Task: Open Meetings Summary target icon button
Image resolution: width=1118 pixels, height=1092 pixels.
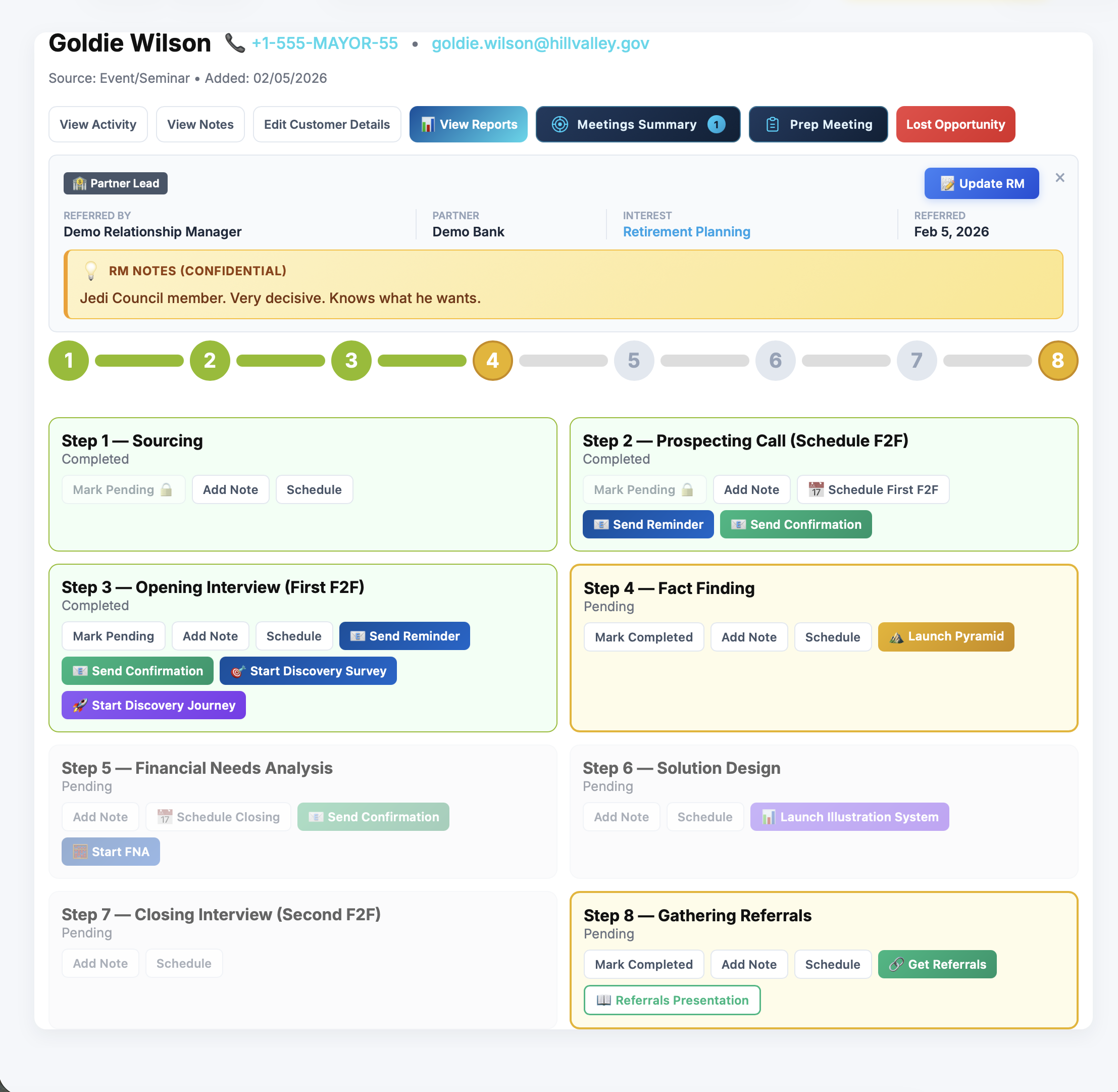Action: pos(560,124)
